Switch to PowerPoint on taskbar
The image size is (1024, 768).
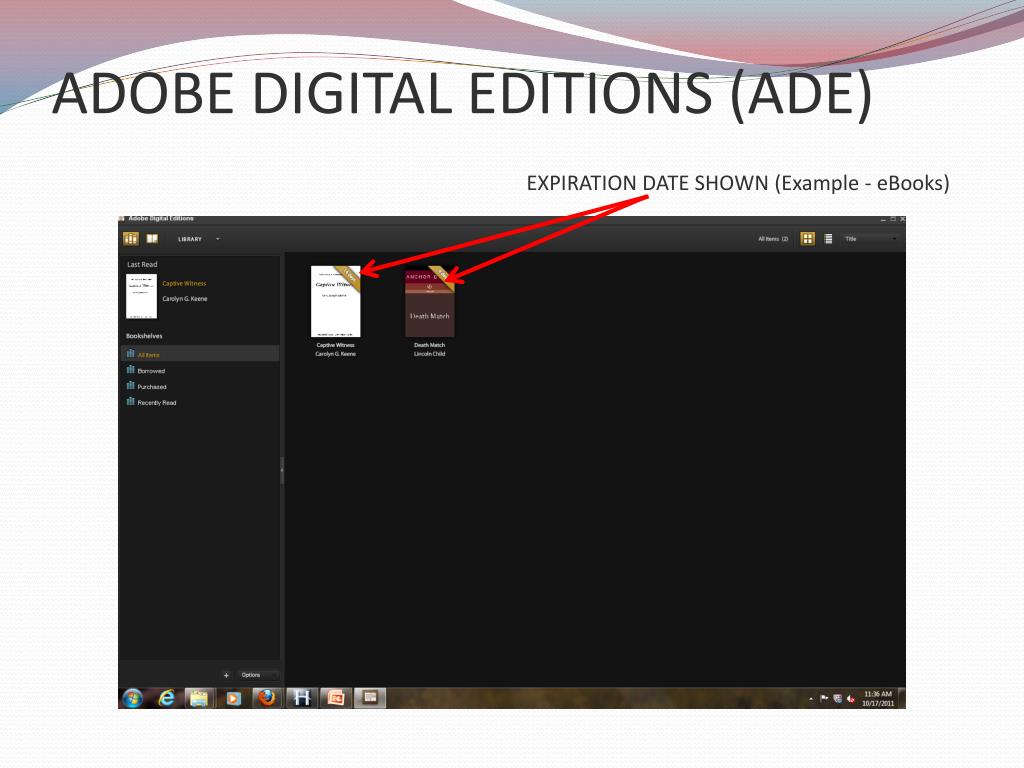point(336,698)
